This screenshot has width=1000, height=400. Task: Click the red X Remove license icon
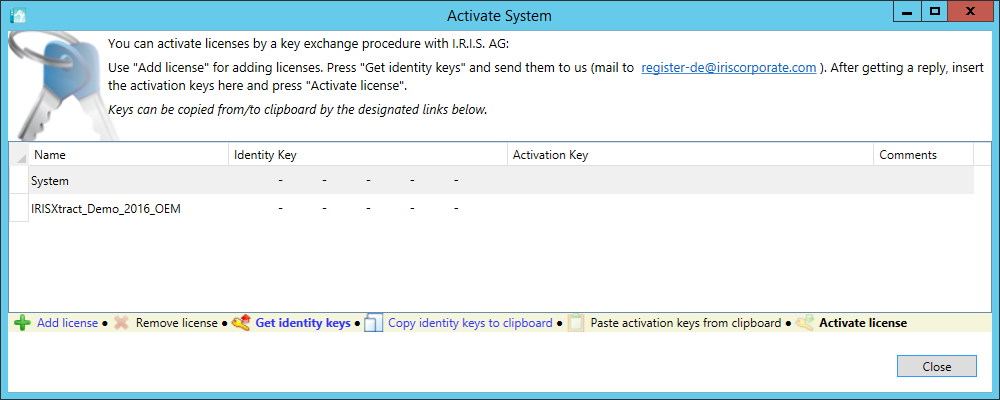121,323
